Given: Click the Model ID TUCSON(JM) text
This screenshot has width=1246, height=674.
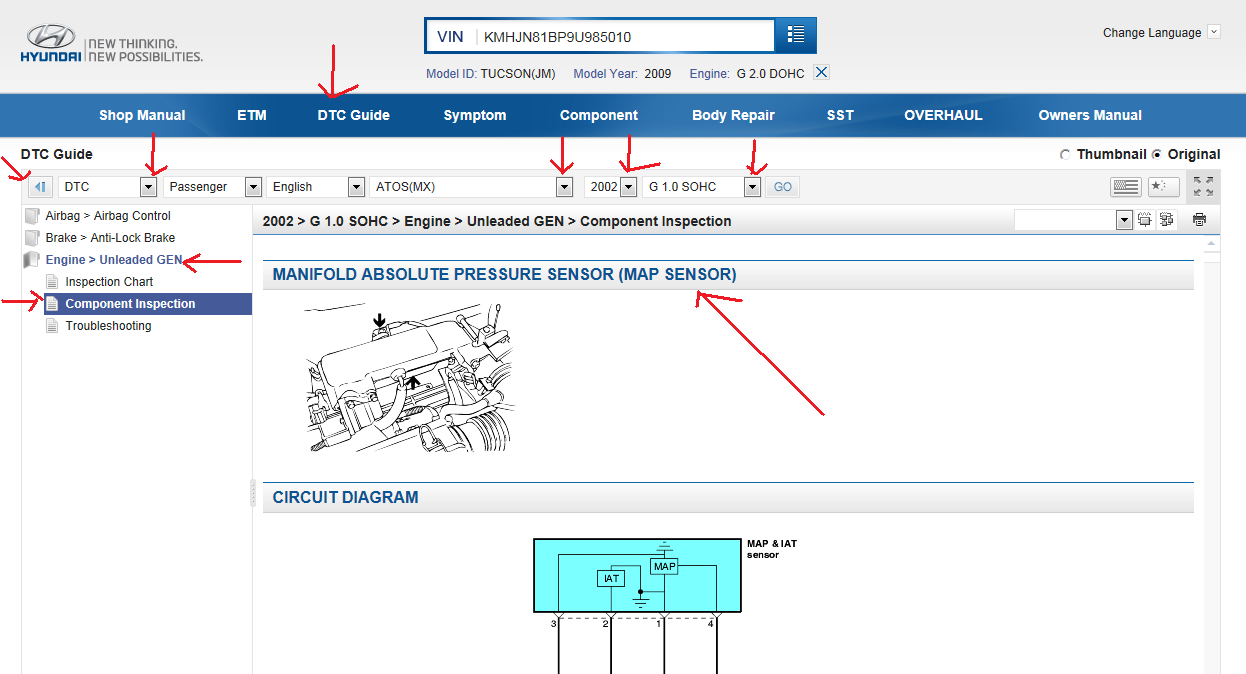Looking at the screenshot, I should coord(491,73).
